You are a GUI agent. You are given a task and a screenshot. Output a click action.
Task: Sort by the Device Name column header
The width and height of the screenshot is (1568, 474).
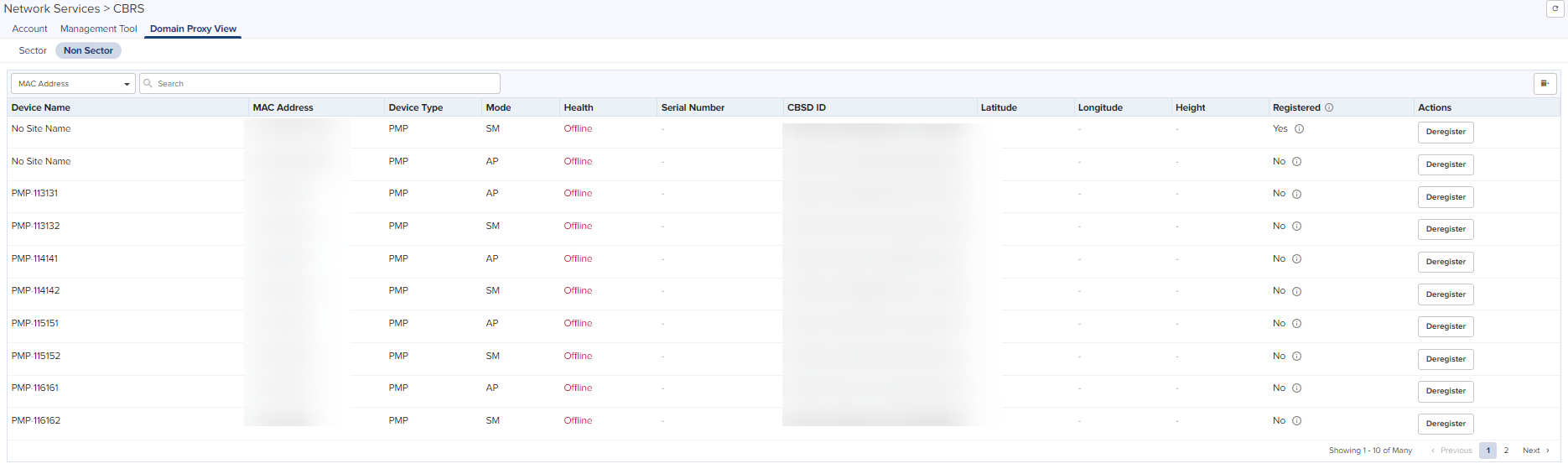coord(41,107)
